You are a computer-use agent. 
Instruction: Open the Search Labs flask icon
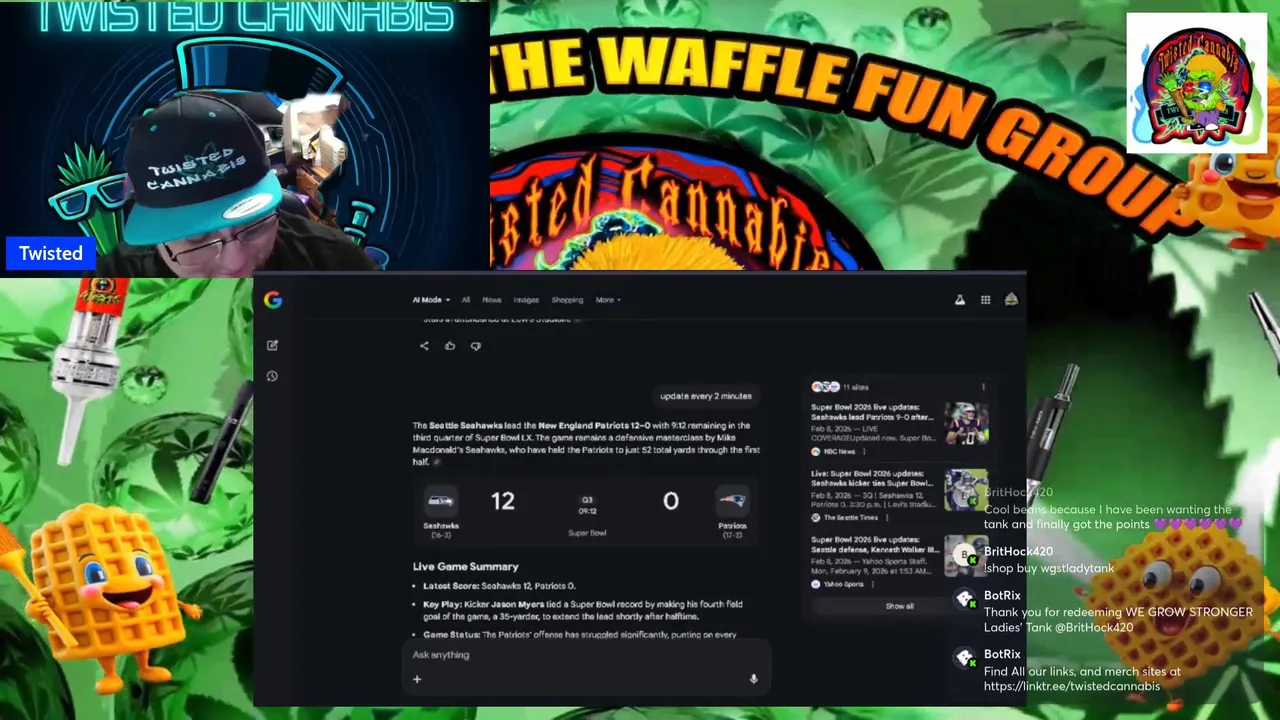click(x=960, y=300)
